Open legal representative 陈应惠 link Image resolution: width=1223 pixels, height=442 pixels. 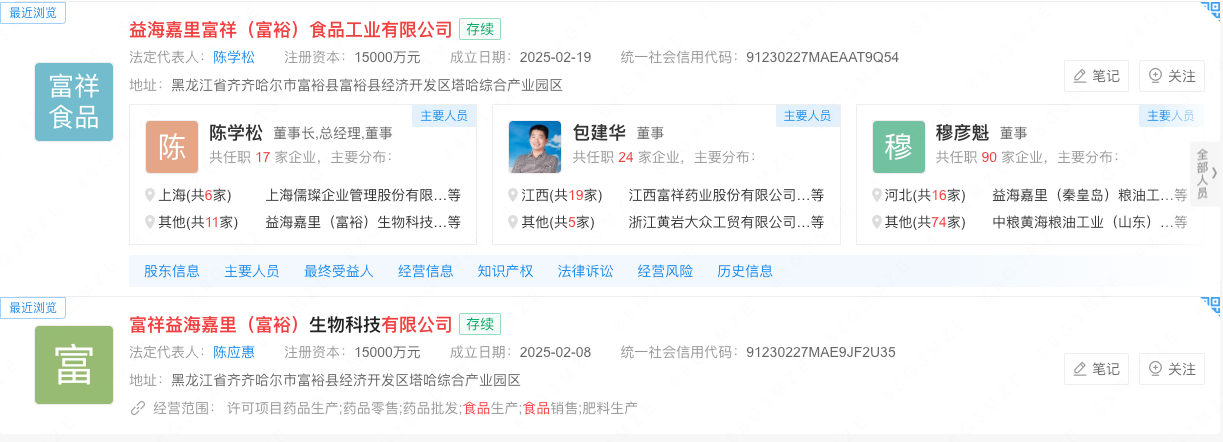(234, 352)
